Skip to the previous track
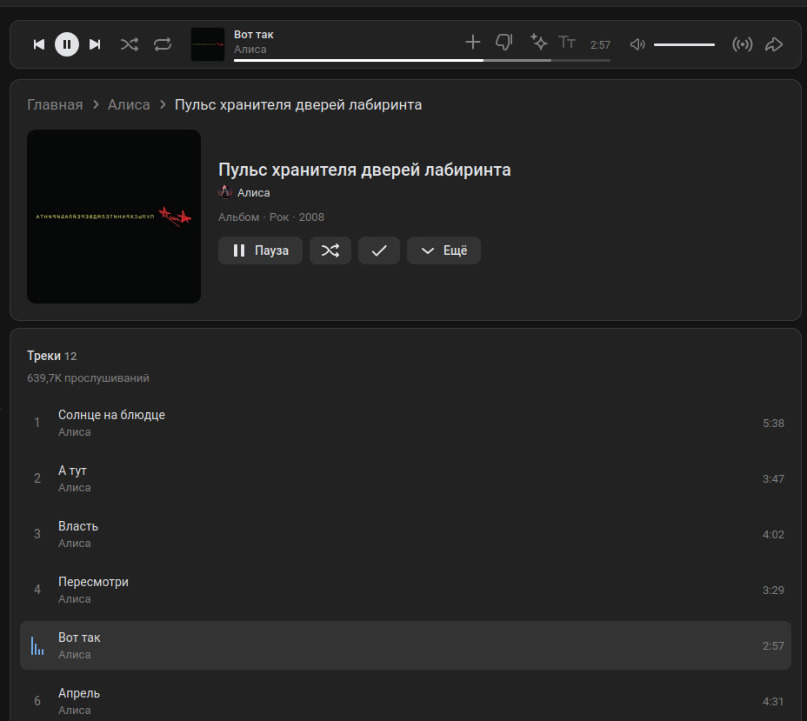This screenshot has width=807, height=721. click(x=39, y=44)
